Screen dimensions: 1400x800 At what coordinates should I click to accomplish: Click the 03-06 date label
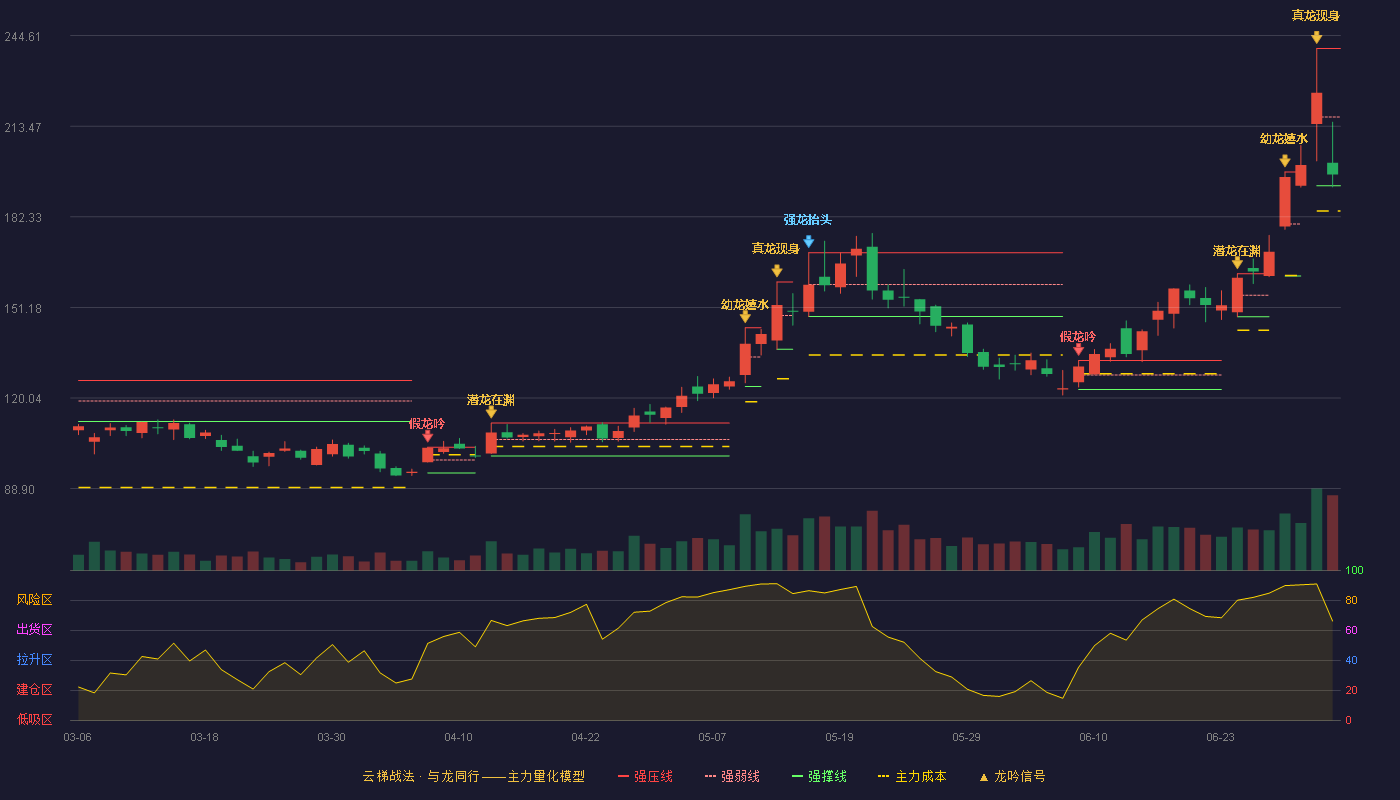[x=78, y=737]
